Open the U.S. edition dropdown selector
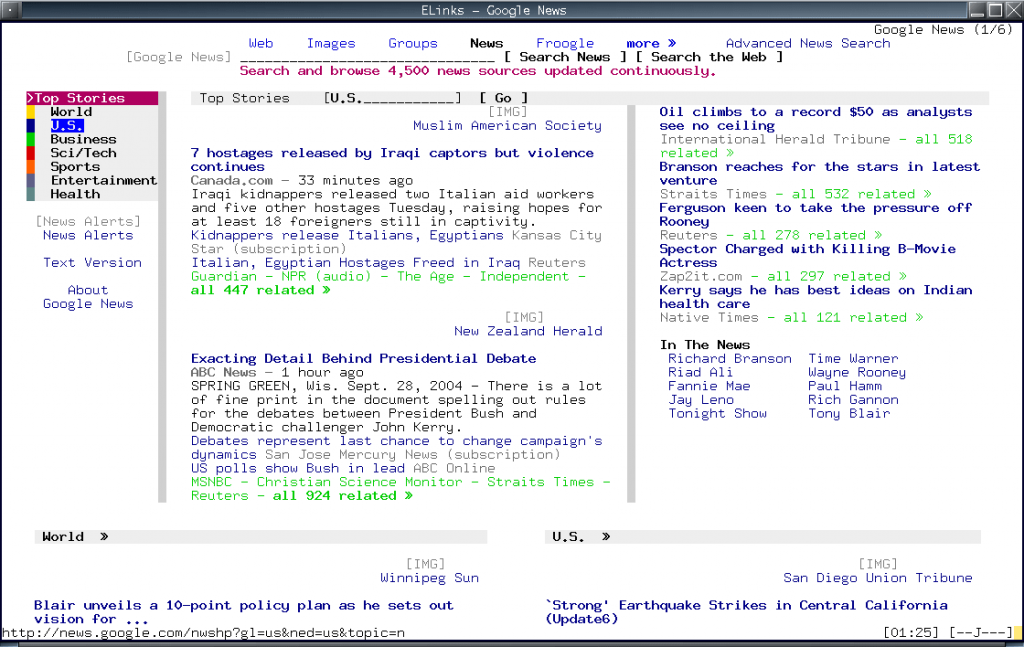 (392, 98)
